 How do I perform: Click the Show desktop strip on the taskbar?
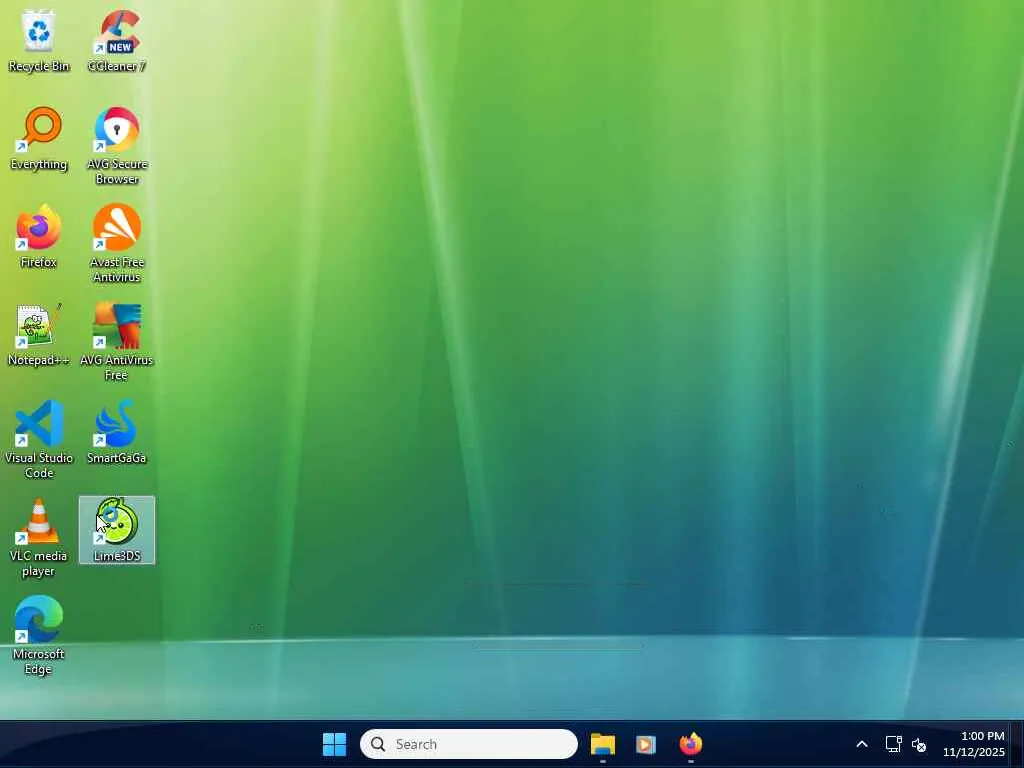tap(1018, 744)
